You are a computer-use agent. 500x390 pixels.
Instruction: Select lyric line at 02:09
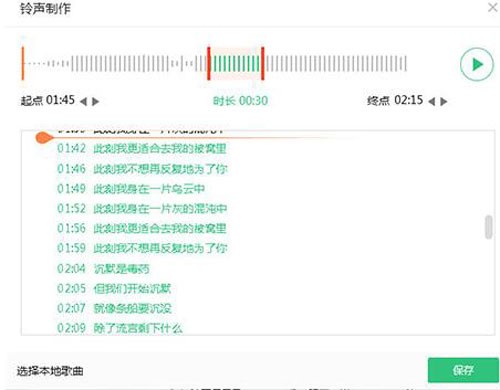(x=120, y=328)
